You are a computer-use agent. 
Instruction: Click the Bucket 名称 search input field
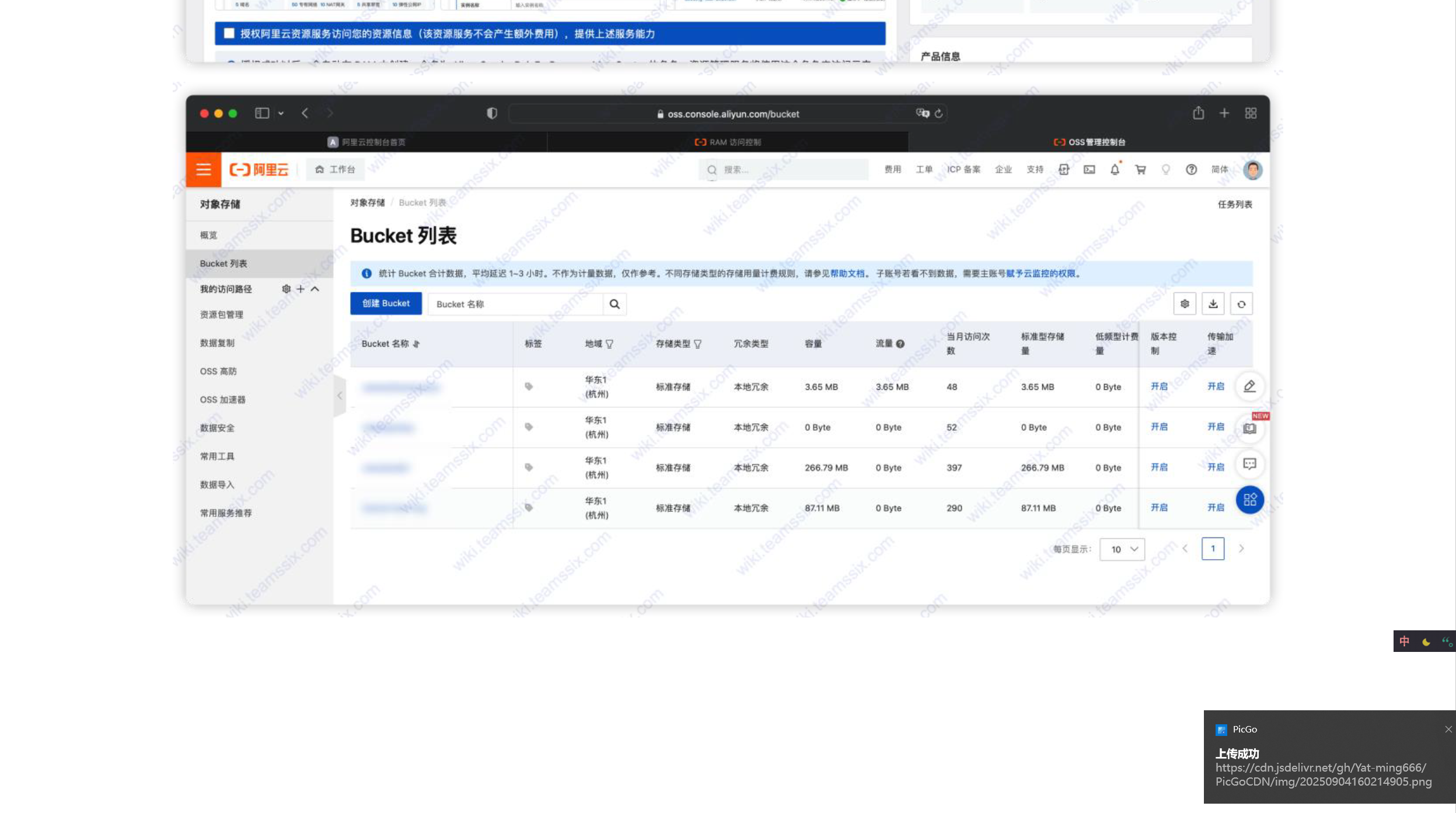(516, 304)
